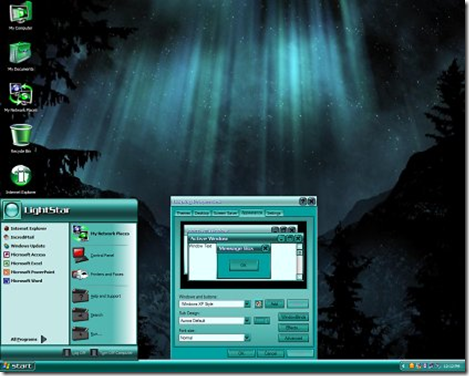Click the Effects button
The height and width of the screenshot is (376, 469).
293,328
